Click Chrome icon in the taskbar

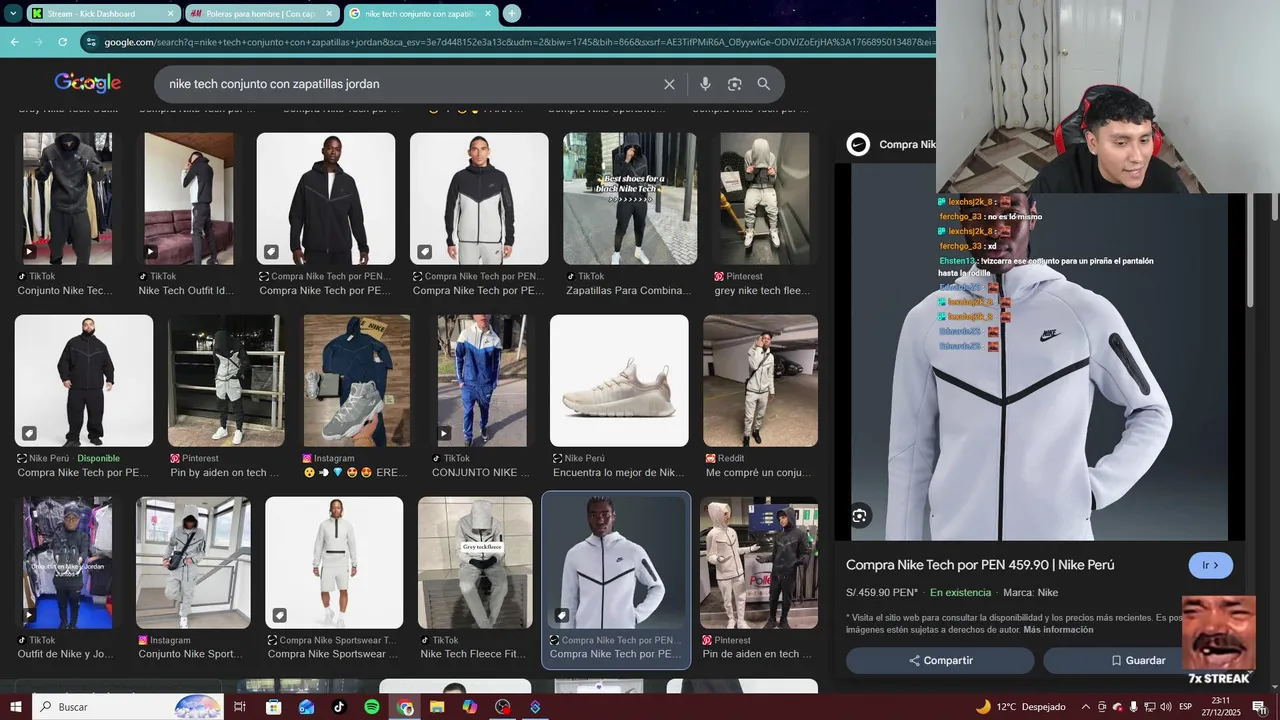pos(405,707)
